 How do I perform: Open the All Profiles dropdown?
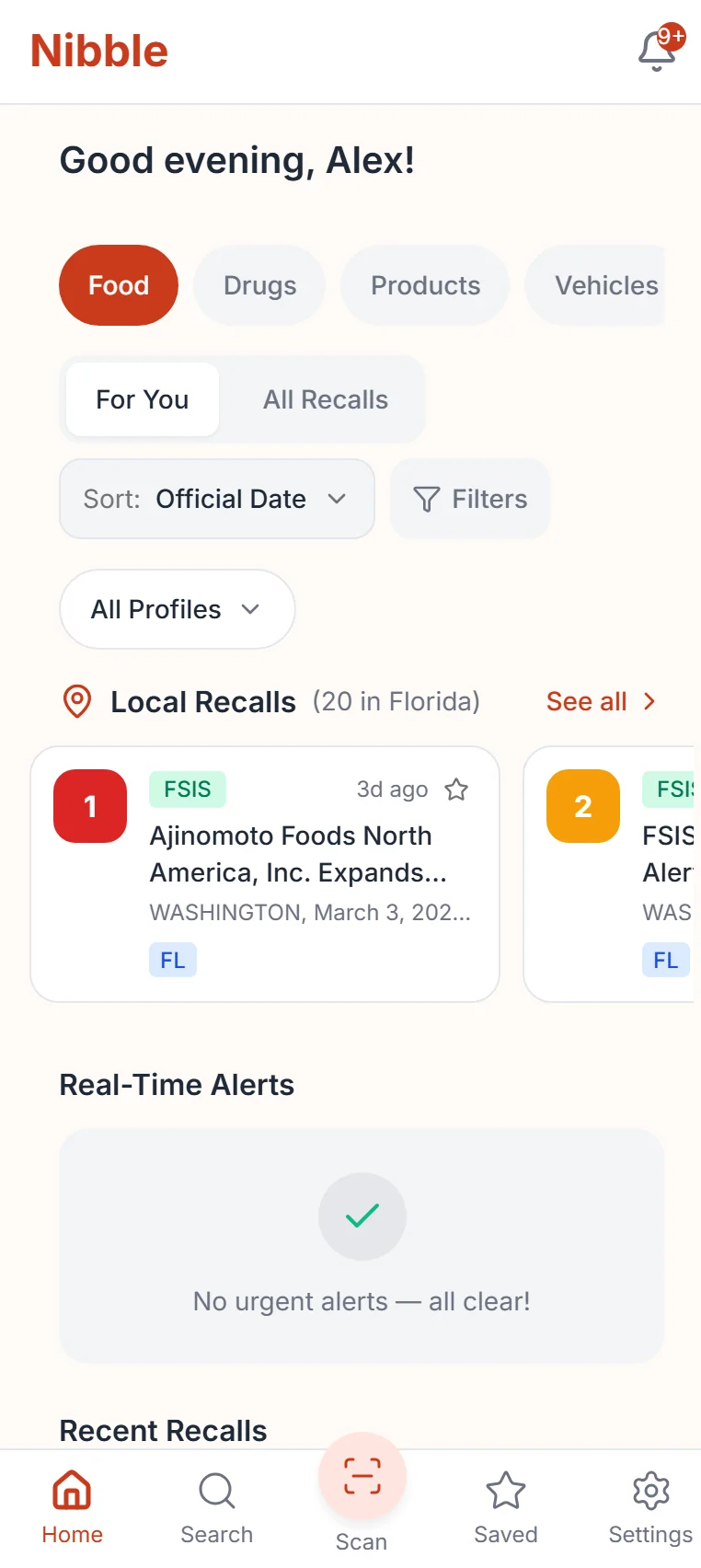[177, 609]
